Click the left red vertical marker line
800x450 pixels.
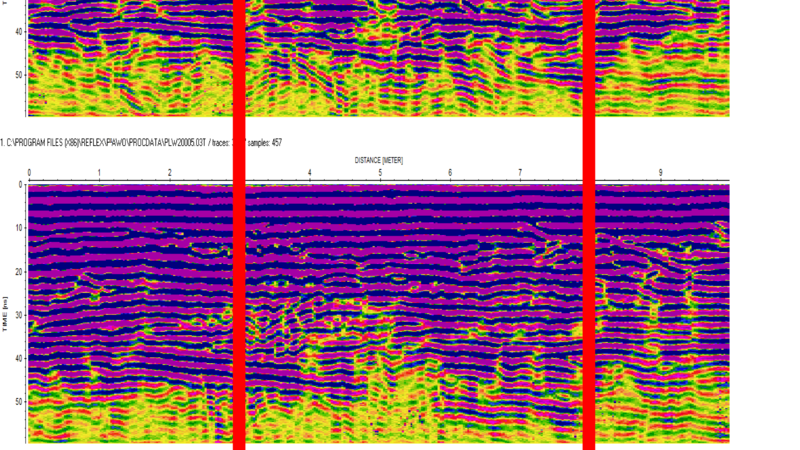click(x=239, y=225)
